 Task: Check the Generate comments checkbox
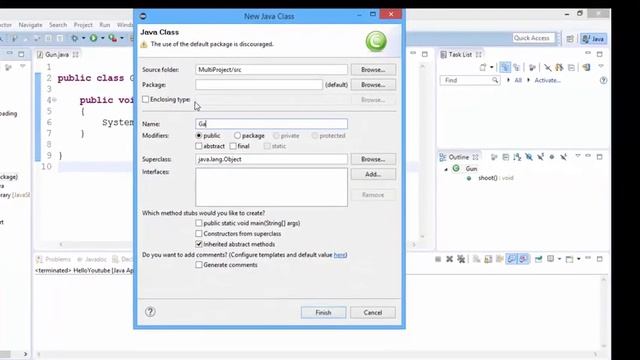(x=199, y=265)
